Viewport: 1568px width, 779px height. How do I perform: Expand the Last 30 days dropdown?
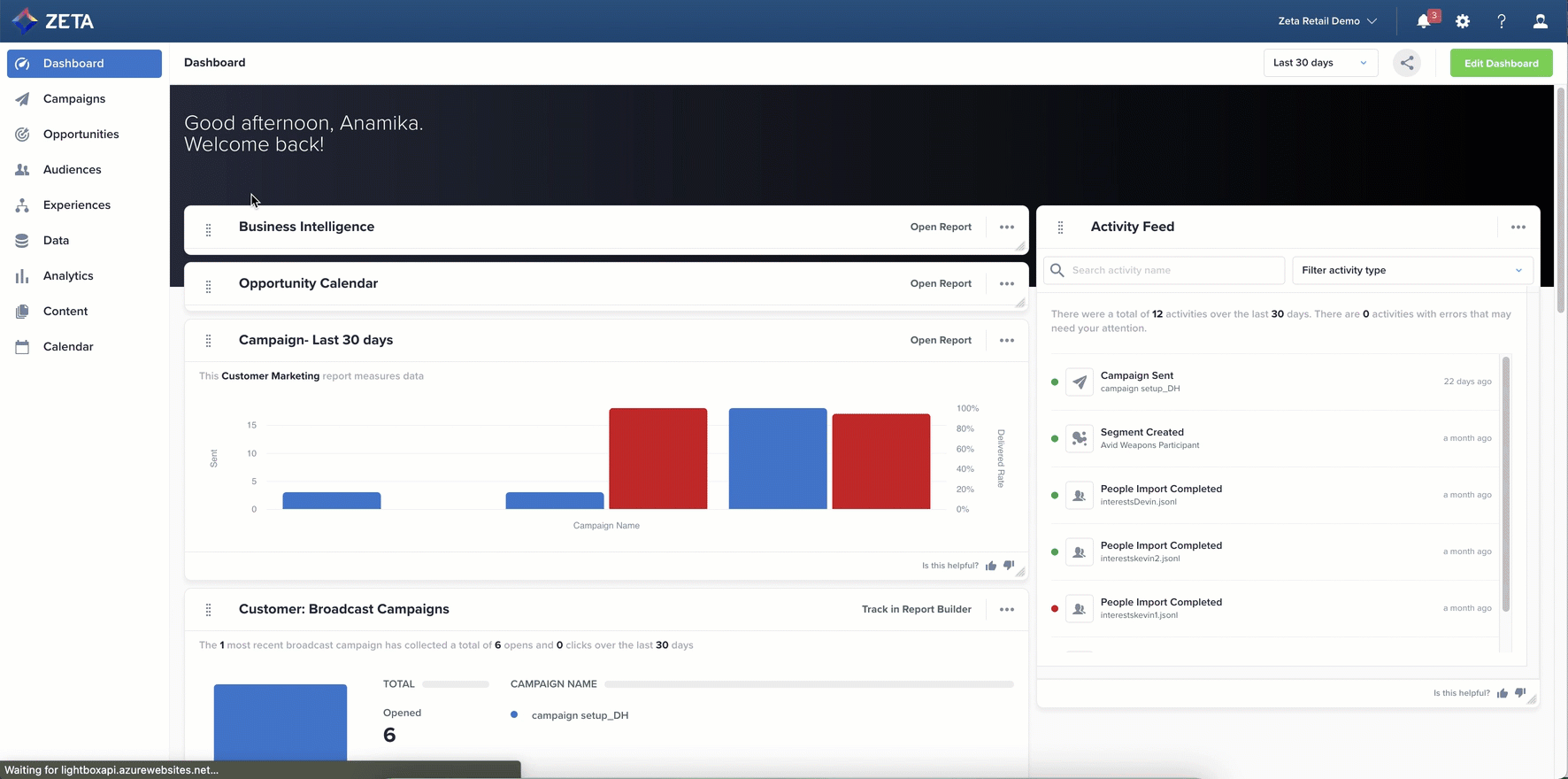(1319, 63)
